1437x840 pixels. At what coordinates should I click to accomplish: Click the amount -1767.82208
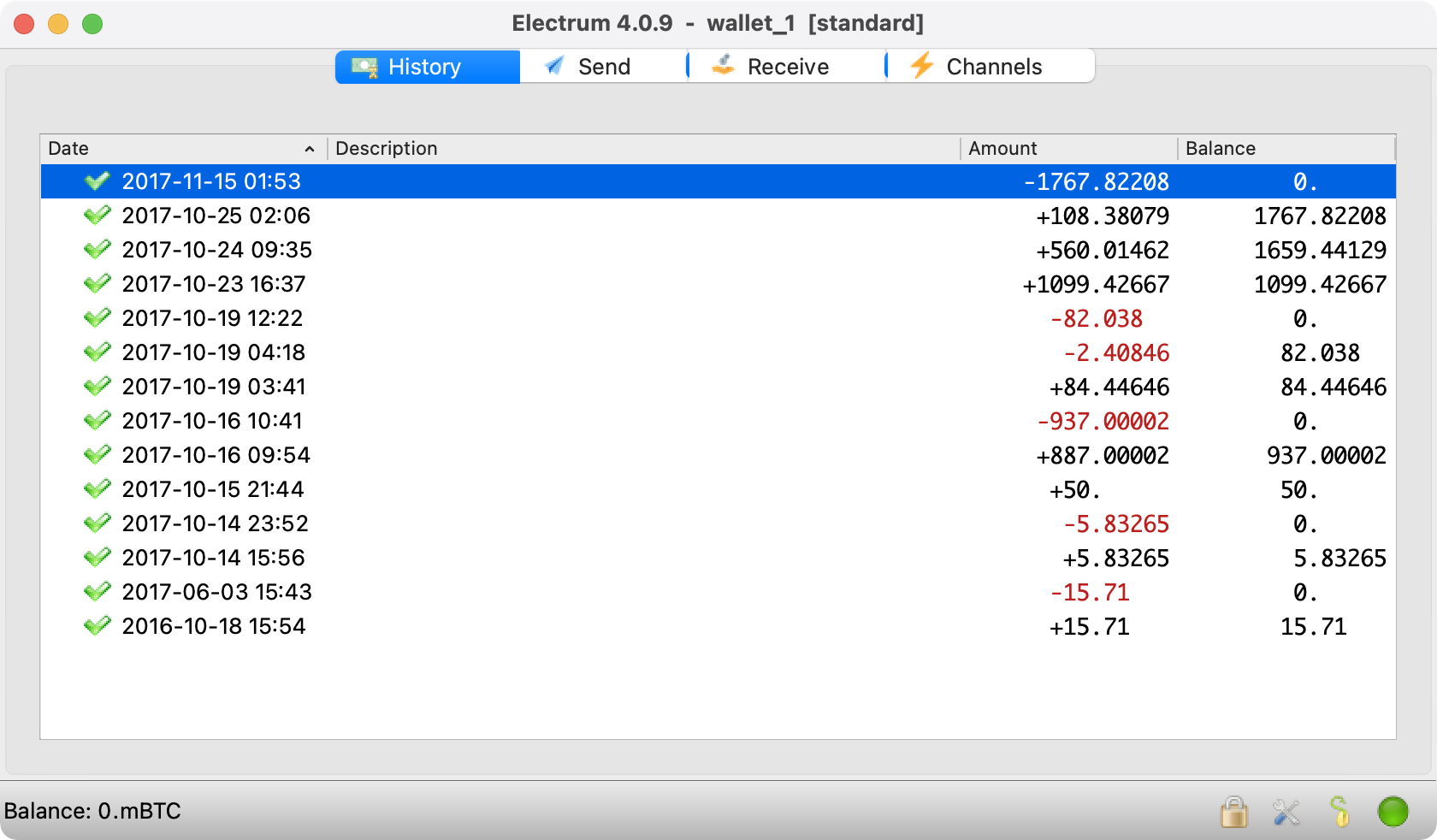tap(1097, 181)
